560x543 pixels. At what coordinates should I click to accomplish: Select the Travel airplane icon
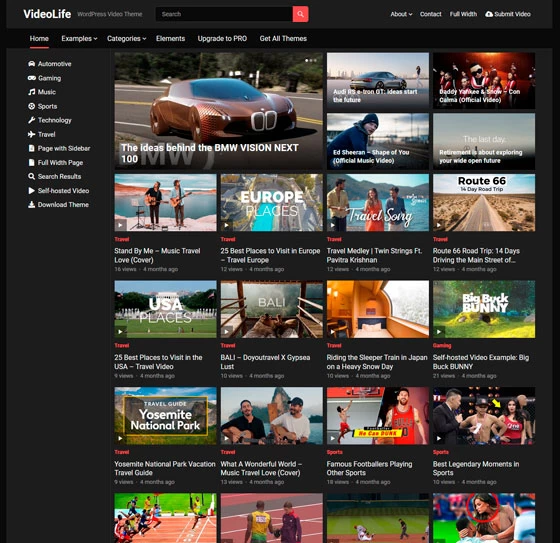click(x=31, y=134)
